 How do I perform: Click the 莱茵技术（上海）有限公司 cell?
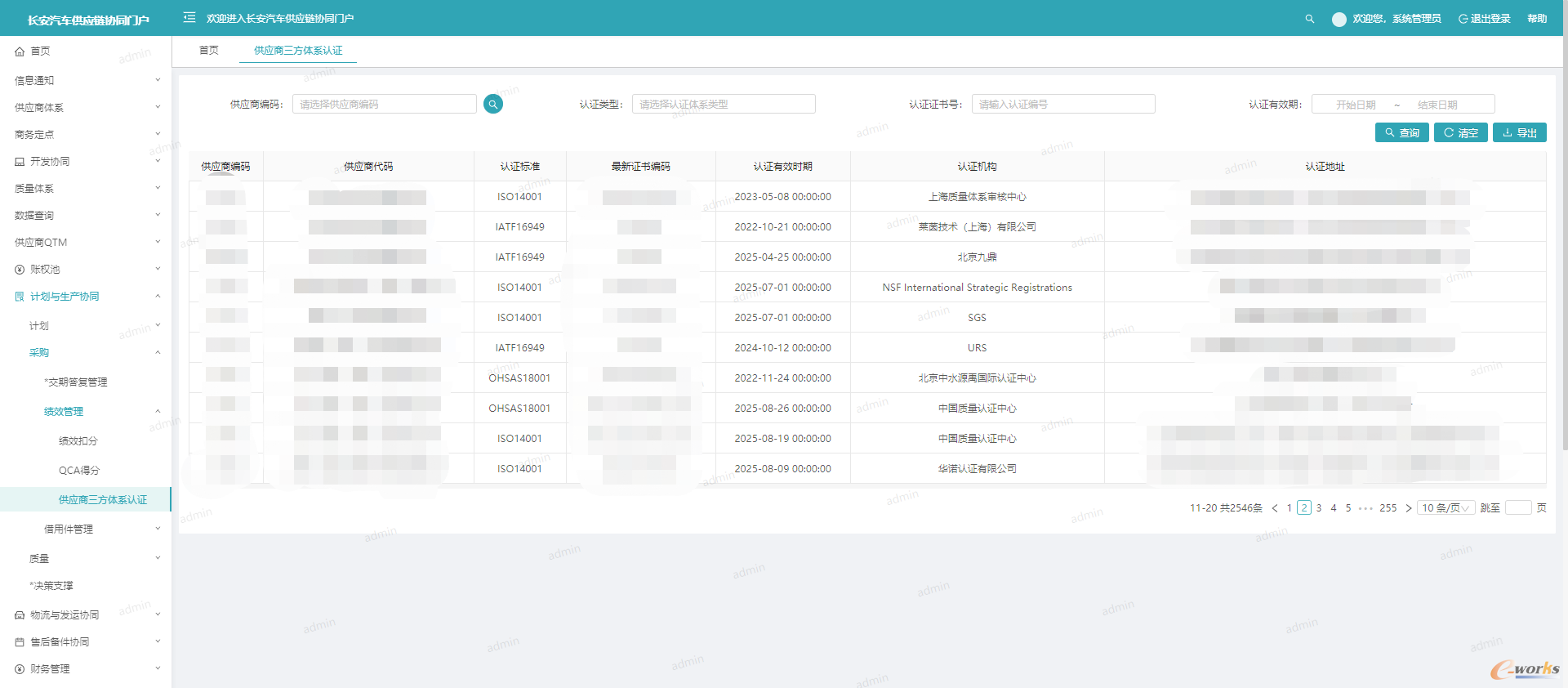coord(978,227)
